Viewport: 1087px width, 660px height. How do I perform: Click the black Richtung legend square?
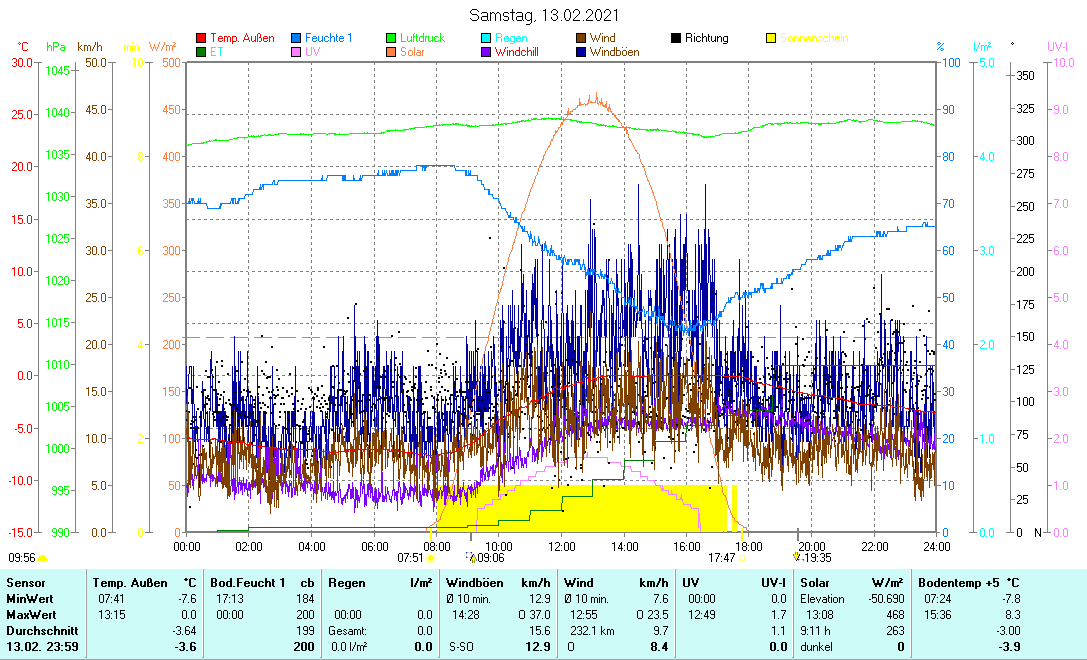coord(676,39)
